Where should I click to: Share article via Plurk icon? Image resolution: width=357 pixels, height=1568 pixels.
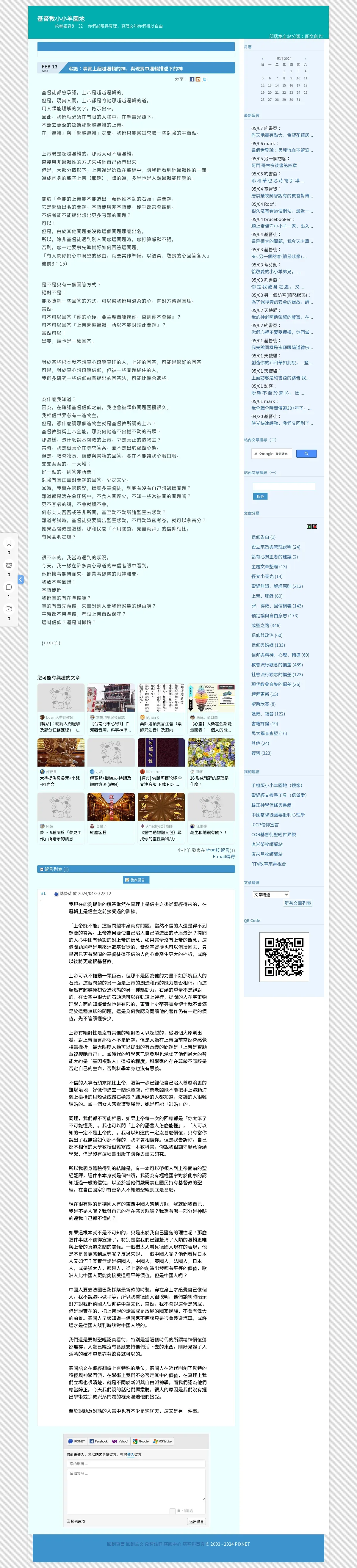click(198, 79)
